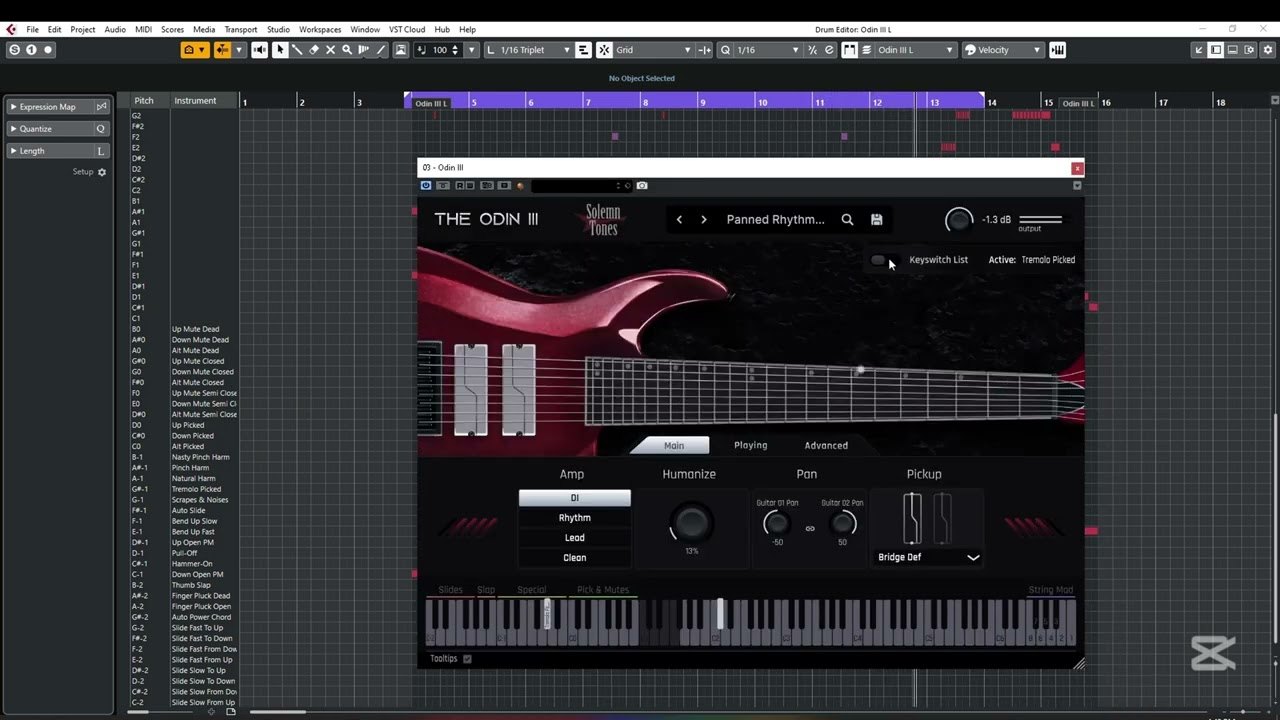Screen dimensions: 1280x720
Task: Toggle Show Lower Zone panel icon
Action: pos(1232,50)
